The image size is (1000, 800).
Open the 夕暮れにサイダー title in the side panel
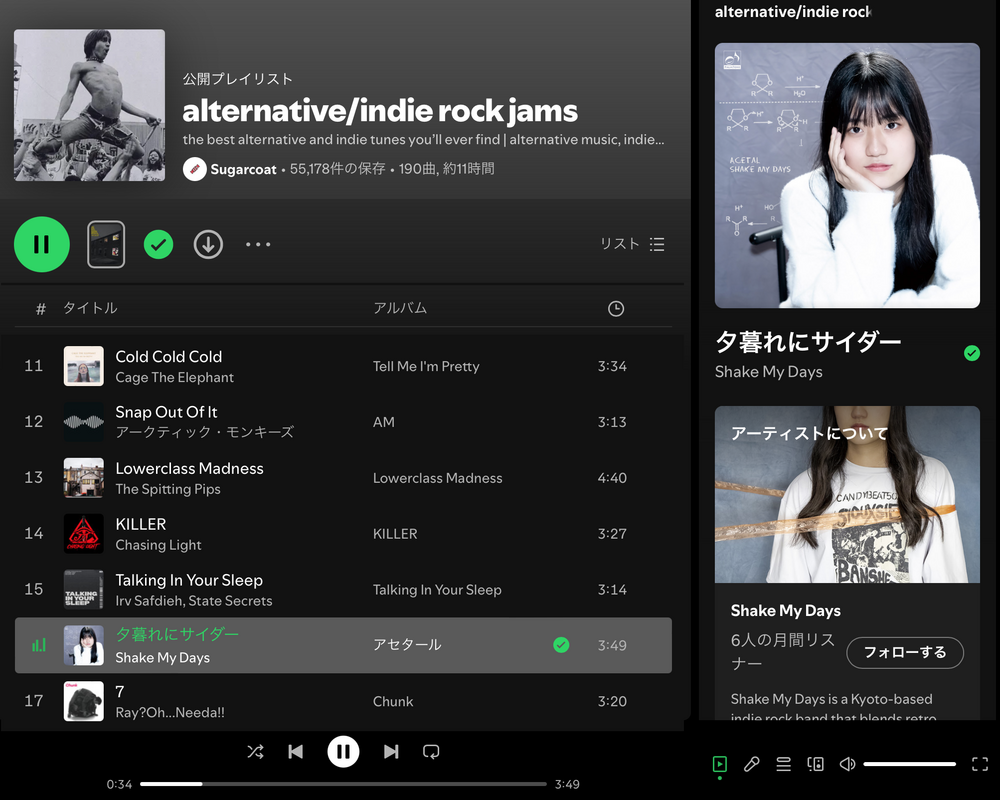click(x=808, y=343)
